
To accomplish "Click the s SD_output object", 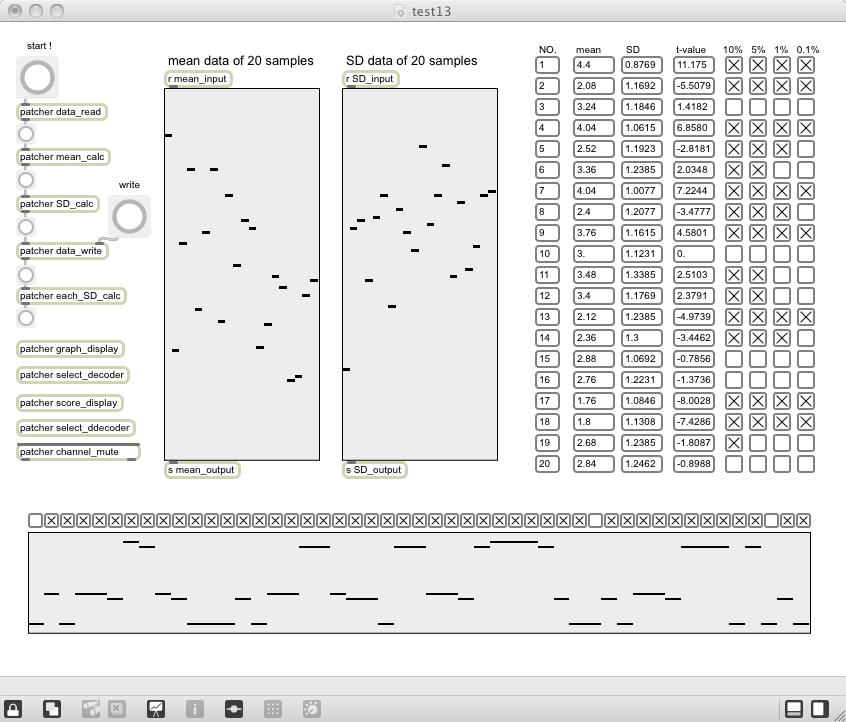I will point(374,469).
